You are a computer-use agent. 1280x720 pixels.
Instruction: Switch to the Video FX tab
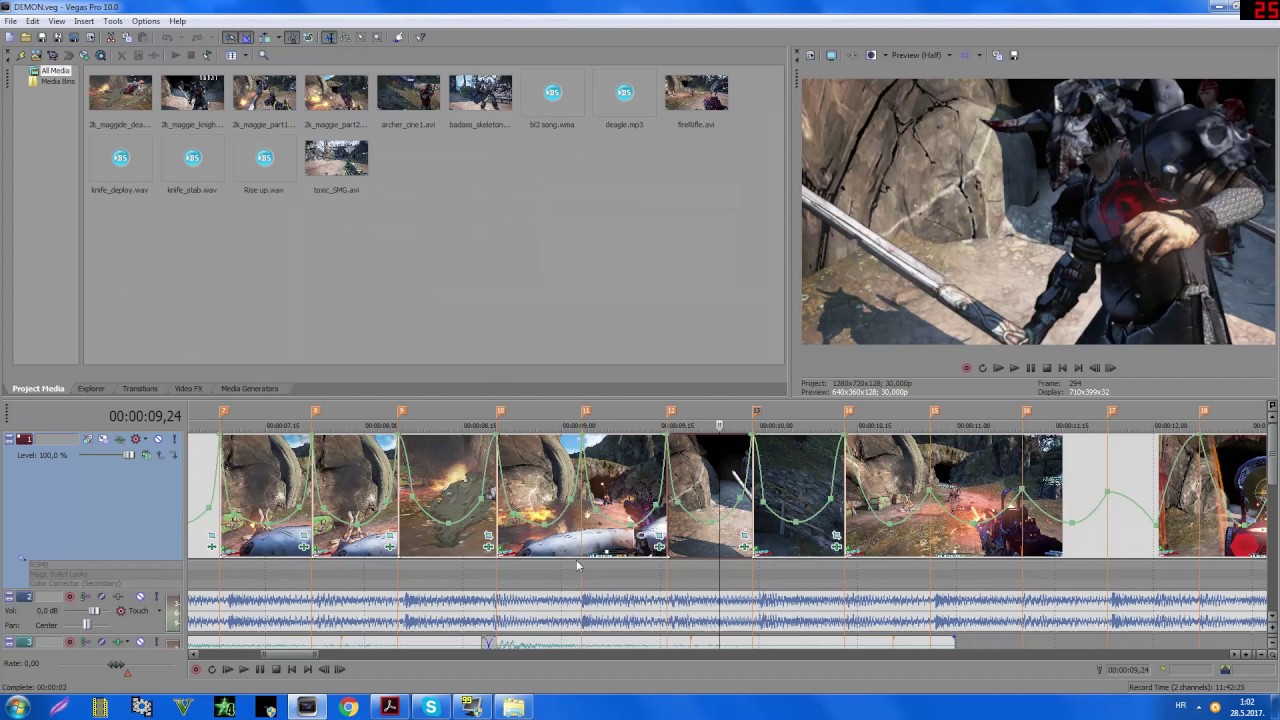188,389
